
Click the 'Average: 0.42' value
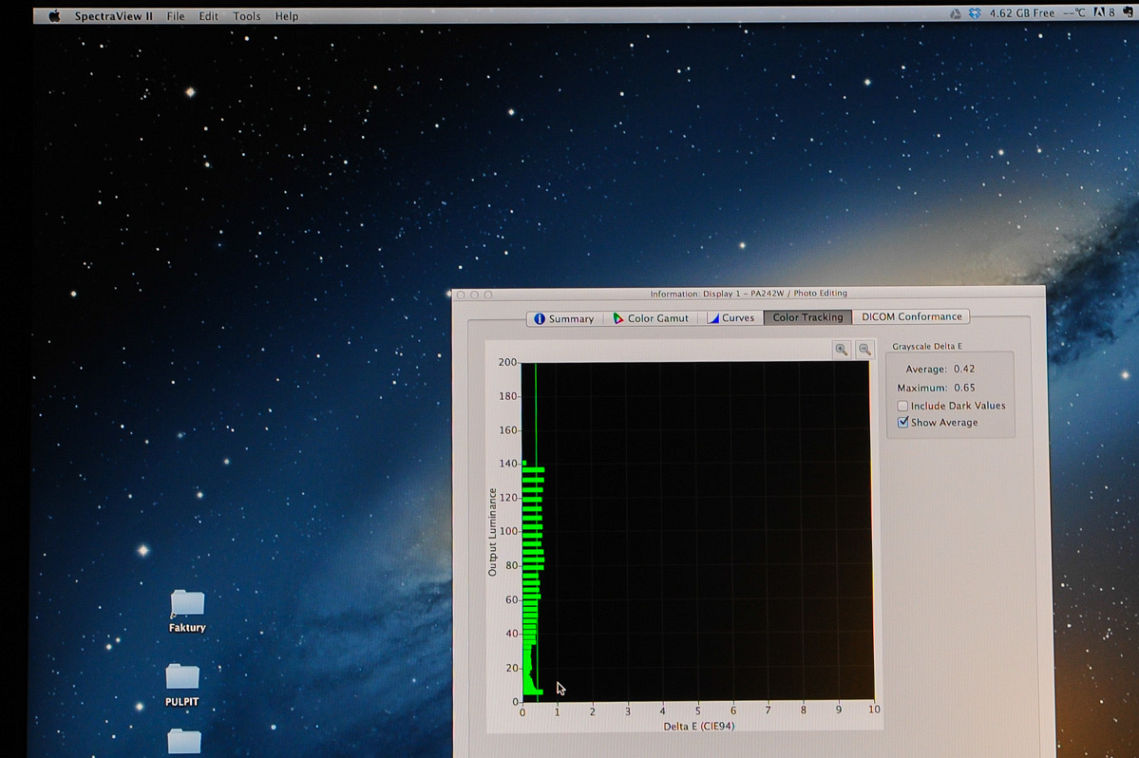pos(940,368)
